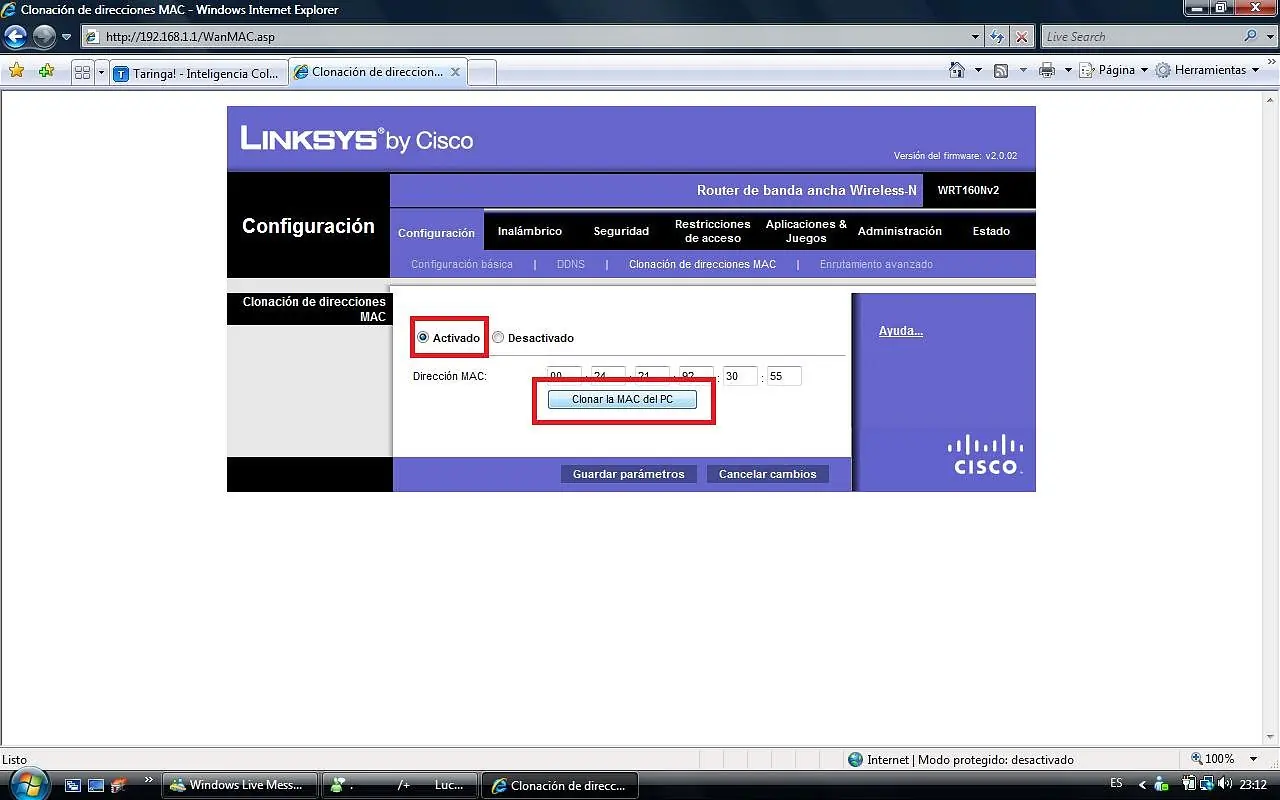Image resolution: width=1280 pixels, height=800 pixels.
Task: Open Windows Live Messenger taskbar button
Action: point(239,785)
